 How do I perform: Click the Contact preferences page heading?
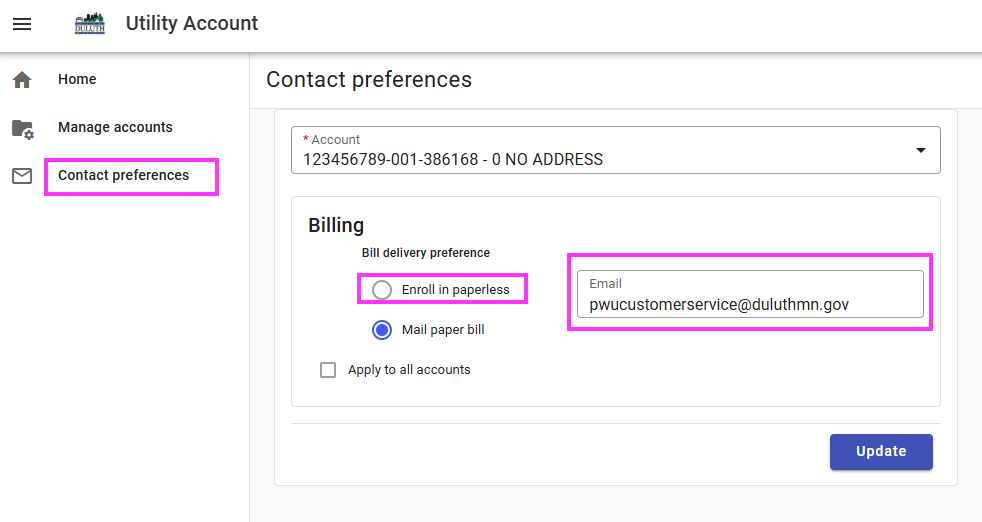click(369, 80)
